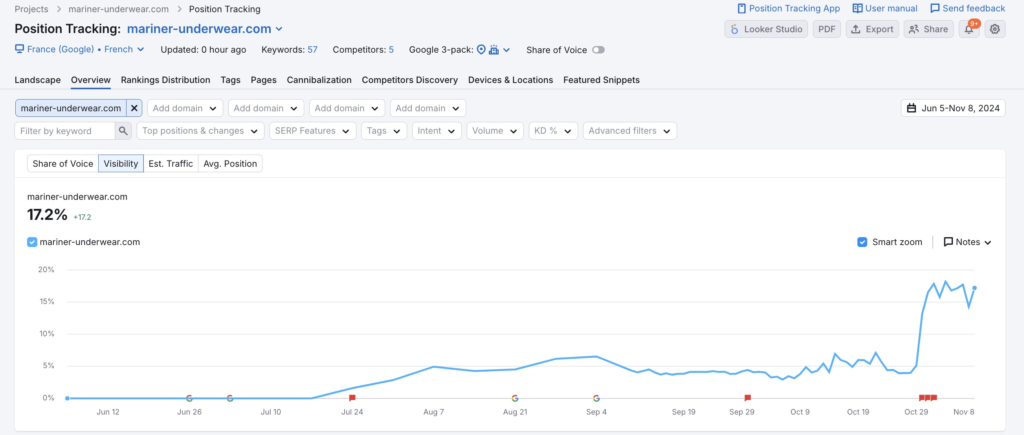This screenshot has height=435, width=1024.
Task: Click the 17.2% visibility value
Action: coord(47,214)
